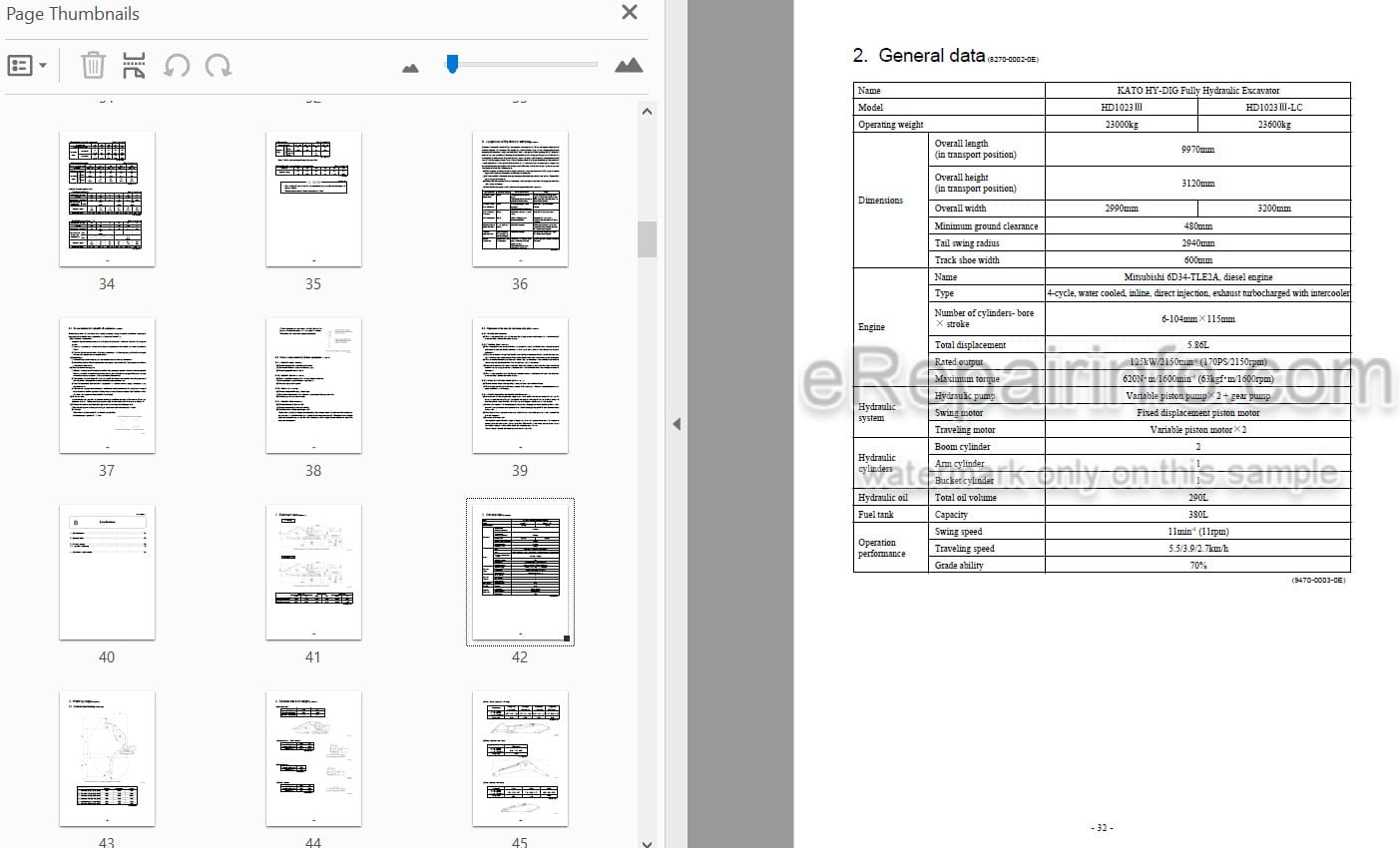
Task: Click the '5.86L' total displacement value
Action: 1197,345
